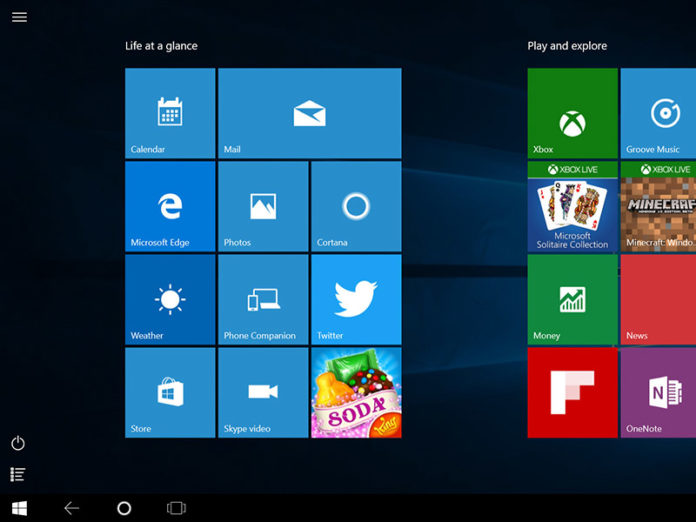Click the Cortana circle on taskbar
The width and height of the screenshot is (696, 522).
pyautogui.click(x=124, y=508)
